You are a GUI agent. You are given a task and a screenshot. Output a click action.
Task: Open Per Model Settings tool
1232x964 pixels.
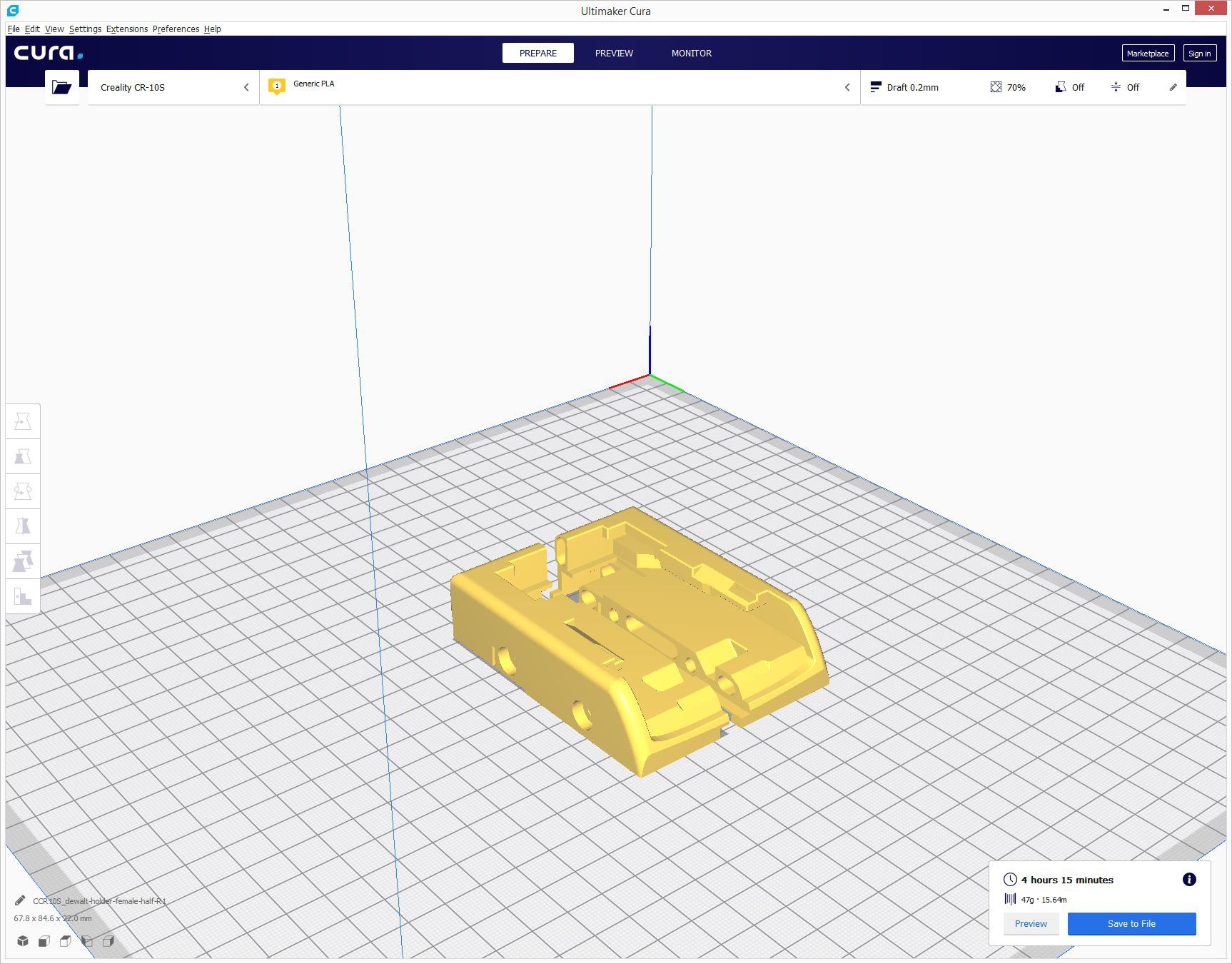[23, 561]
